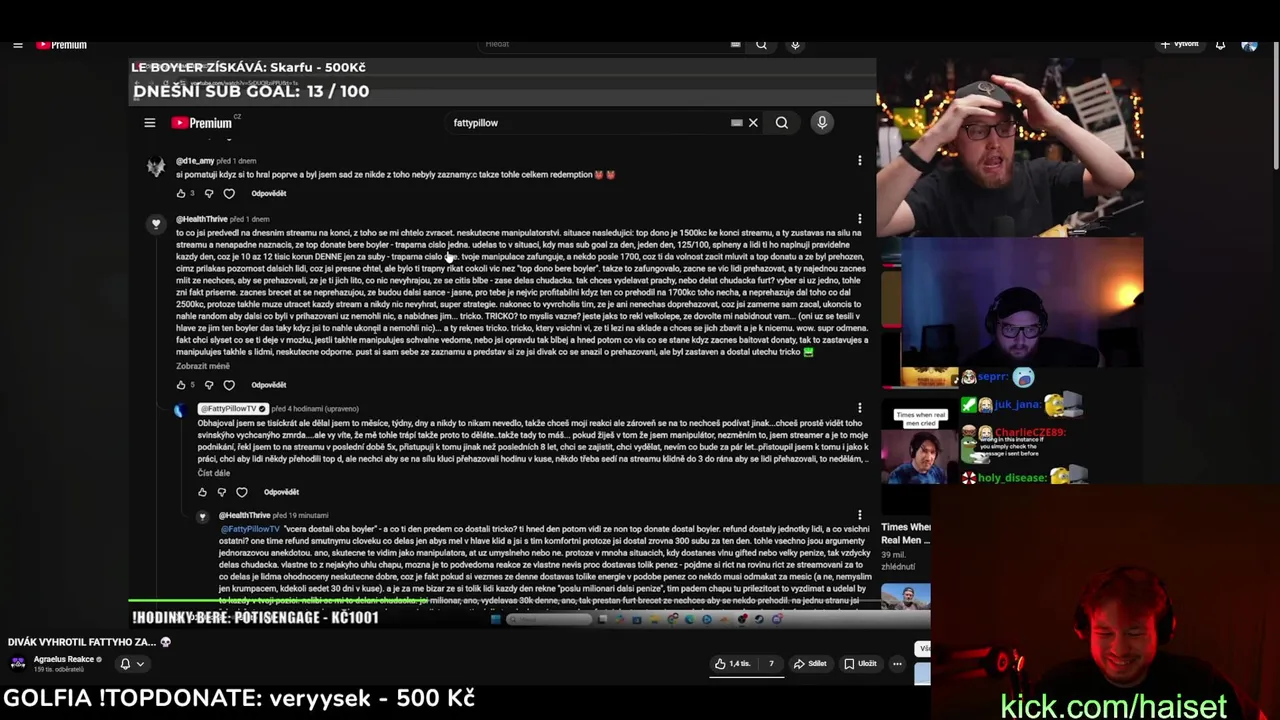Open options menu for HealthThrive's 19-minute-old reply
The image size is (1280, 720).
(x=859, y=516)
